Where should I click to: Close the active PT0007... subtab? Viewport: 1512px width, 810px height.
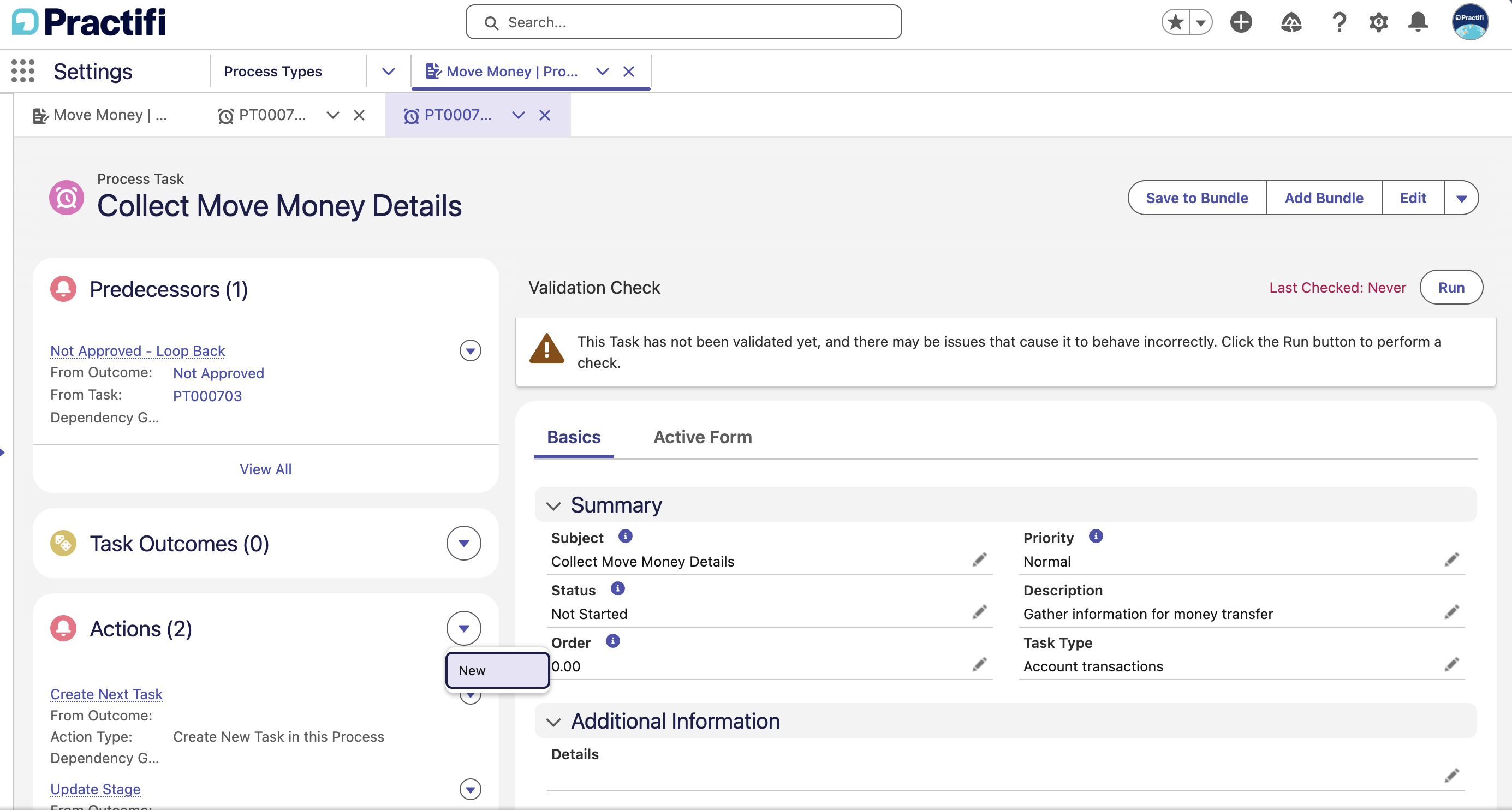(545, 115)
